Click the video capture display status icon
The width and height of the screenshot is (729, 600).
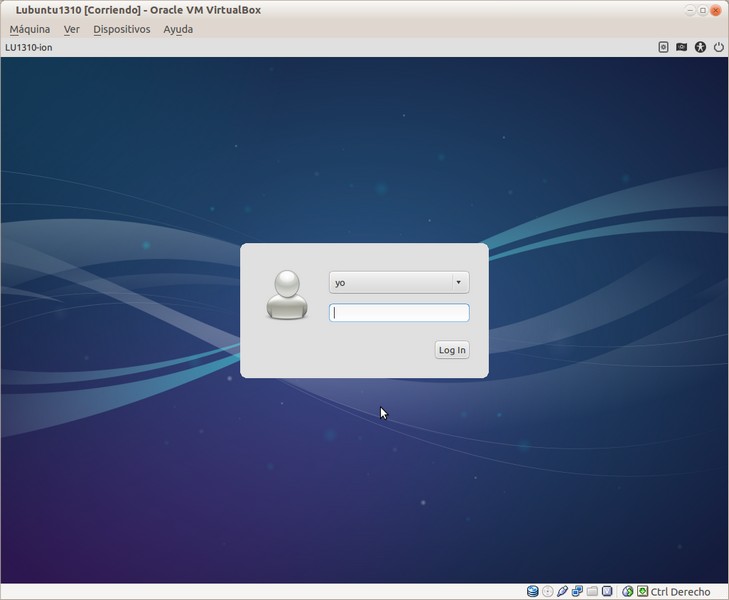click(607, 591)
